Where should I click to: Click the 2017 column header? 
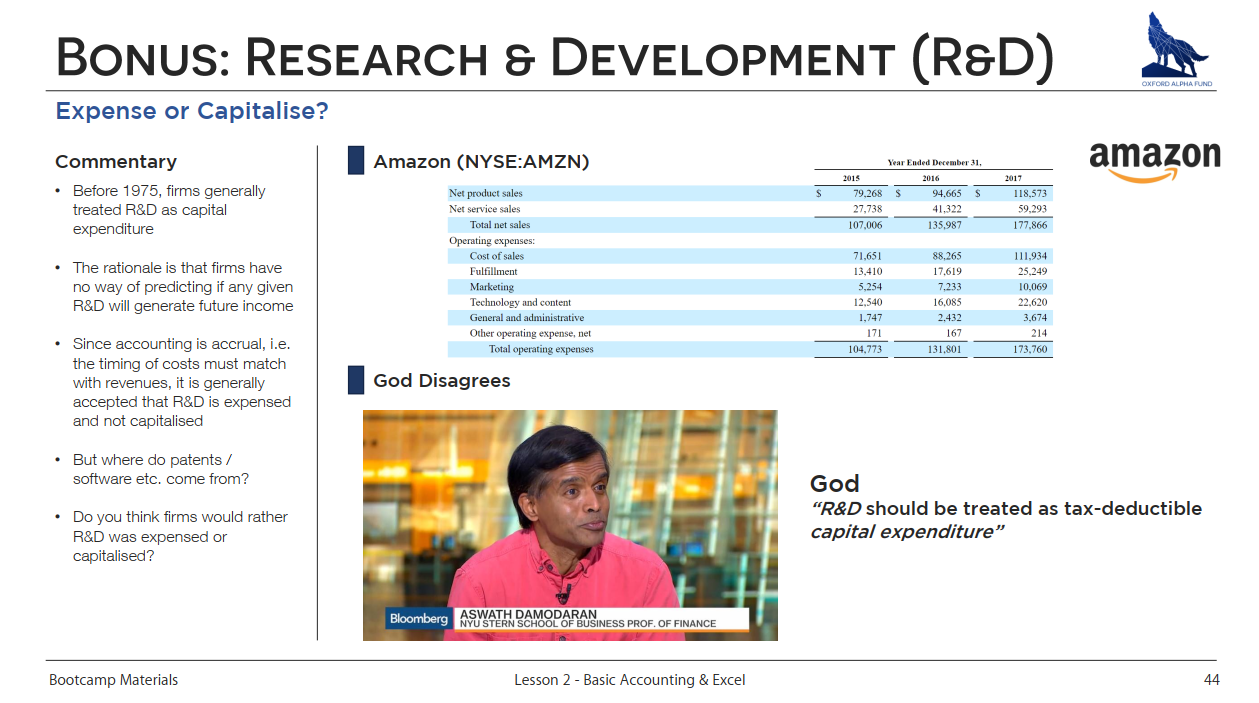[1012, 178]
